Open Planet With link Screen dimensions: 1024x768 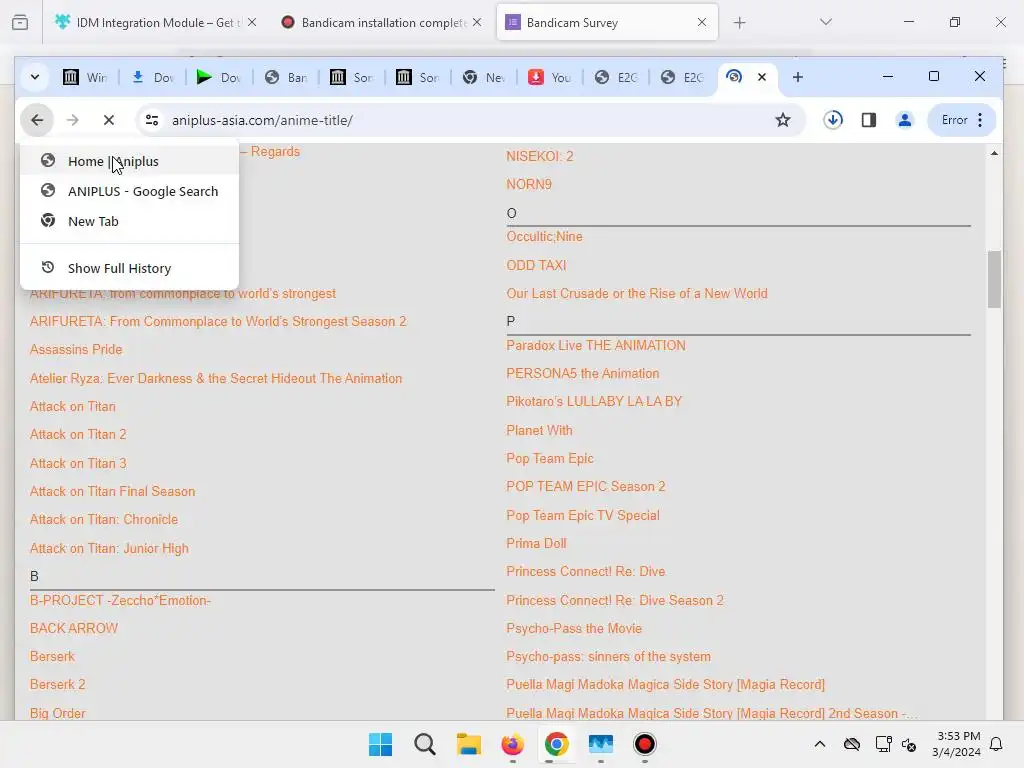(539, 430)
